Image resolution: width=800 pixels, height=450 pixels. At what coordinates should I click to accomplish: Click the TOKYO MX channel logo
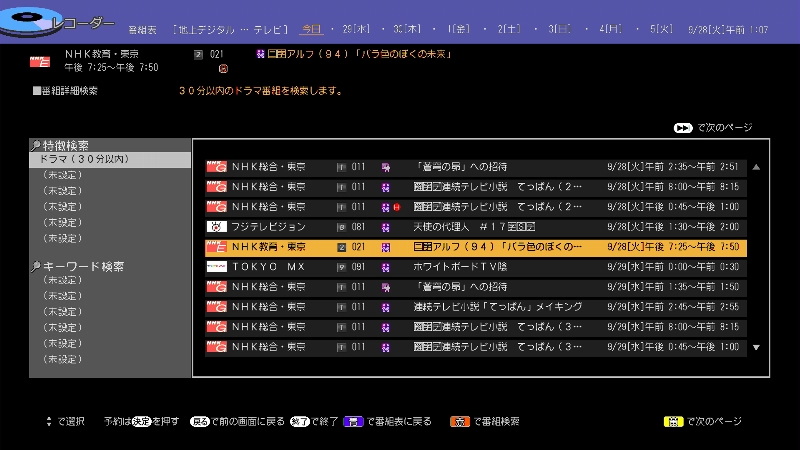pyautogui.click(x=216, y=267)
